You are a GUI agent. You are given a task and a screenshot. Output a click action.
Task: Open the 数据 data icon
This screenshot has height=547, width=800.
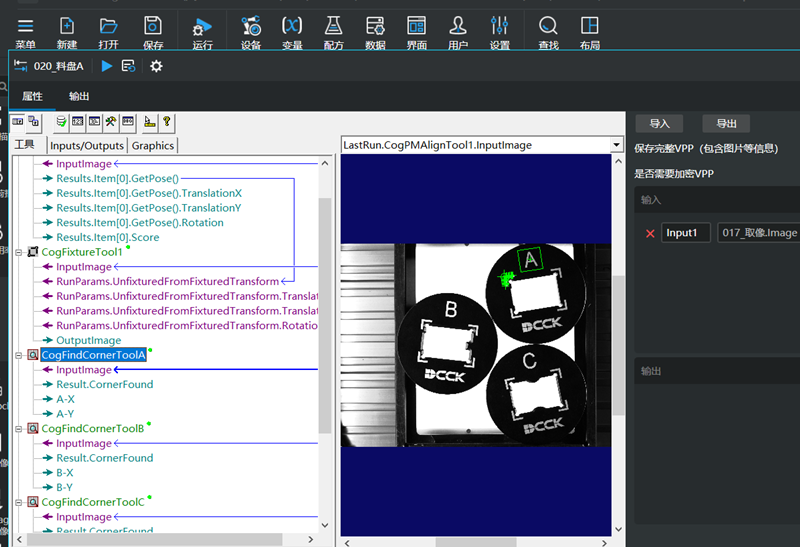375,32
